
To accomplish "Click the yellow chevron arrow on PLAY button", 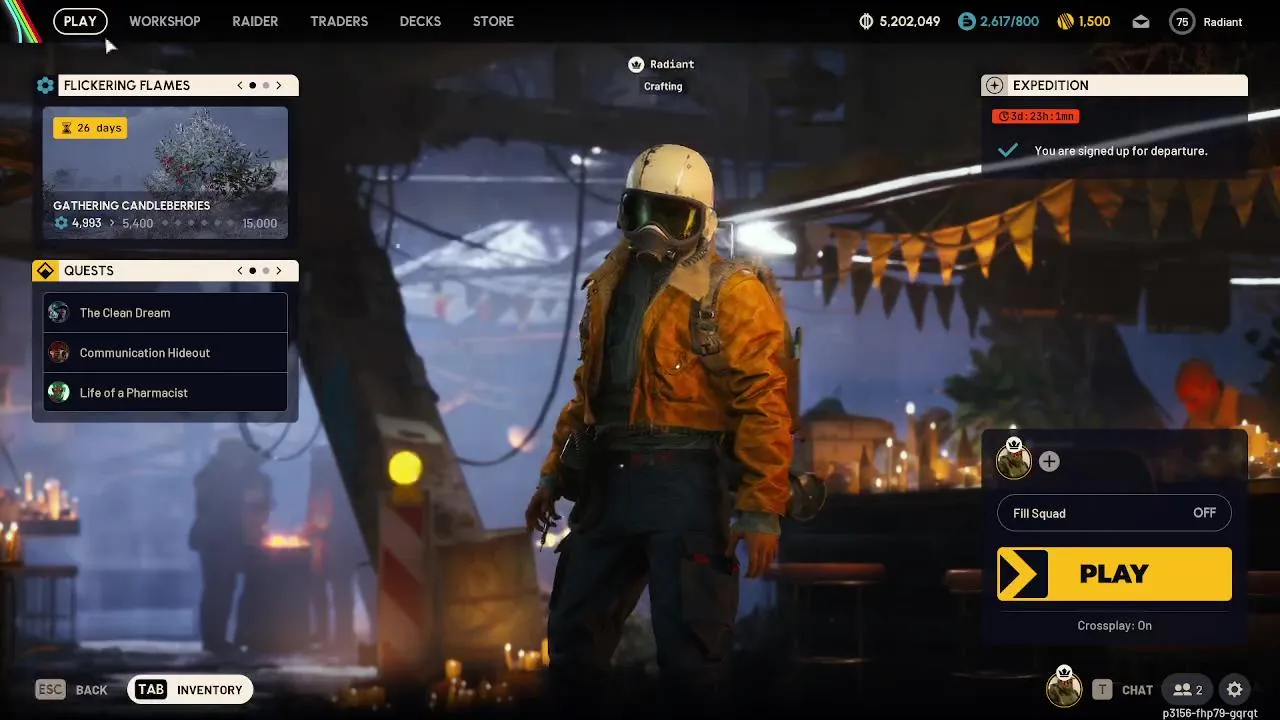I will point(1022,574).
